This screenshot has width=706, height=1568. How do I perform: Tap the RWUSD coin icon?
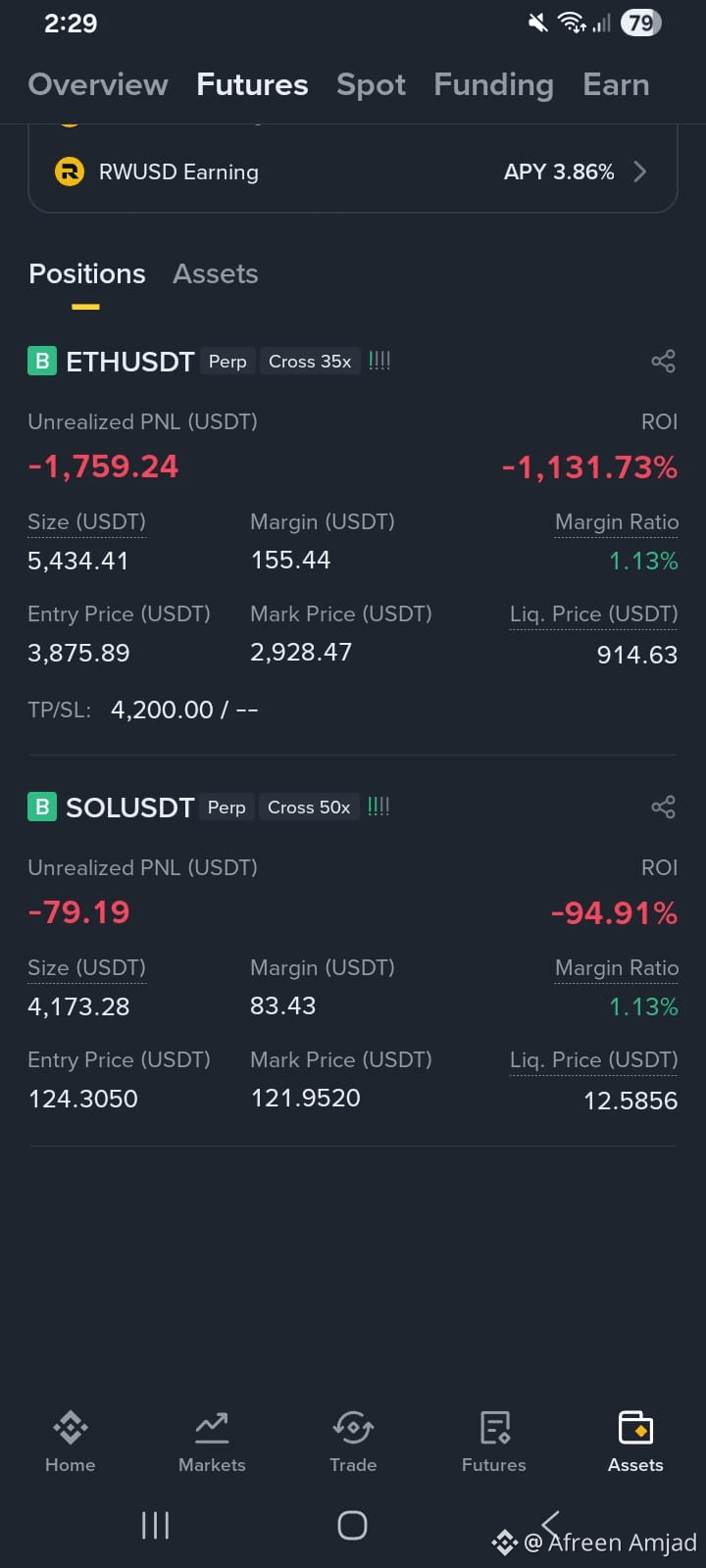coord(70,171)
